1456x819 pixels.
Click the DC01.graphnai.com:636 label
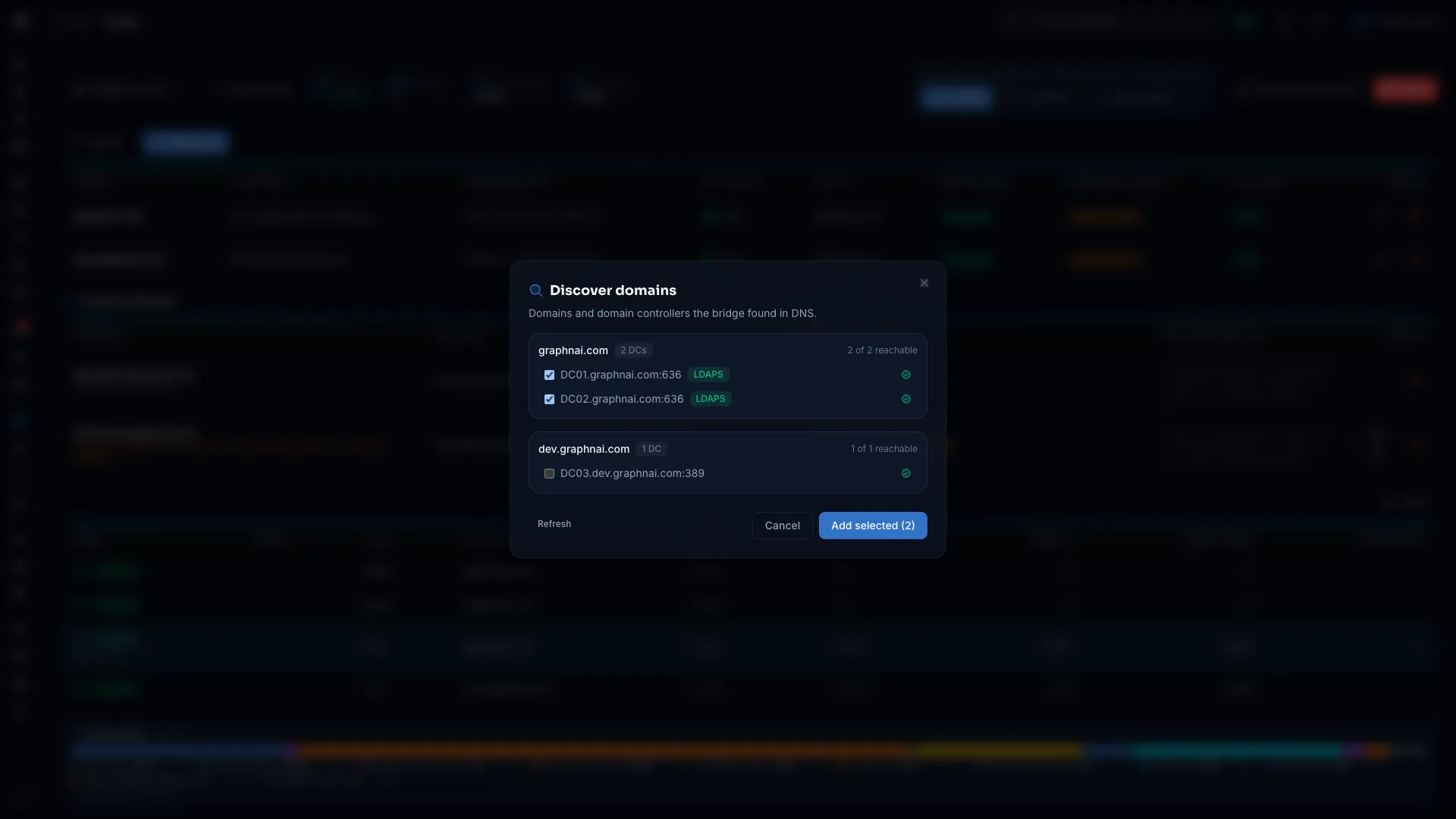(620, 375)
